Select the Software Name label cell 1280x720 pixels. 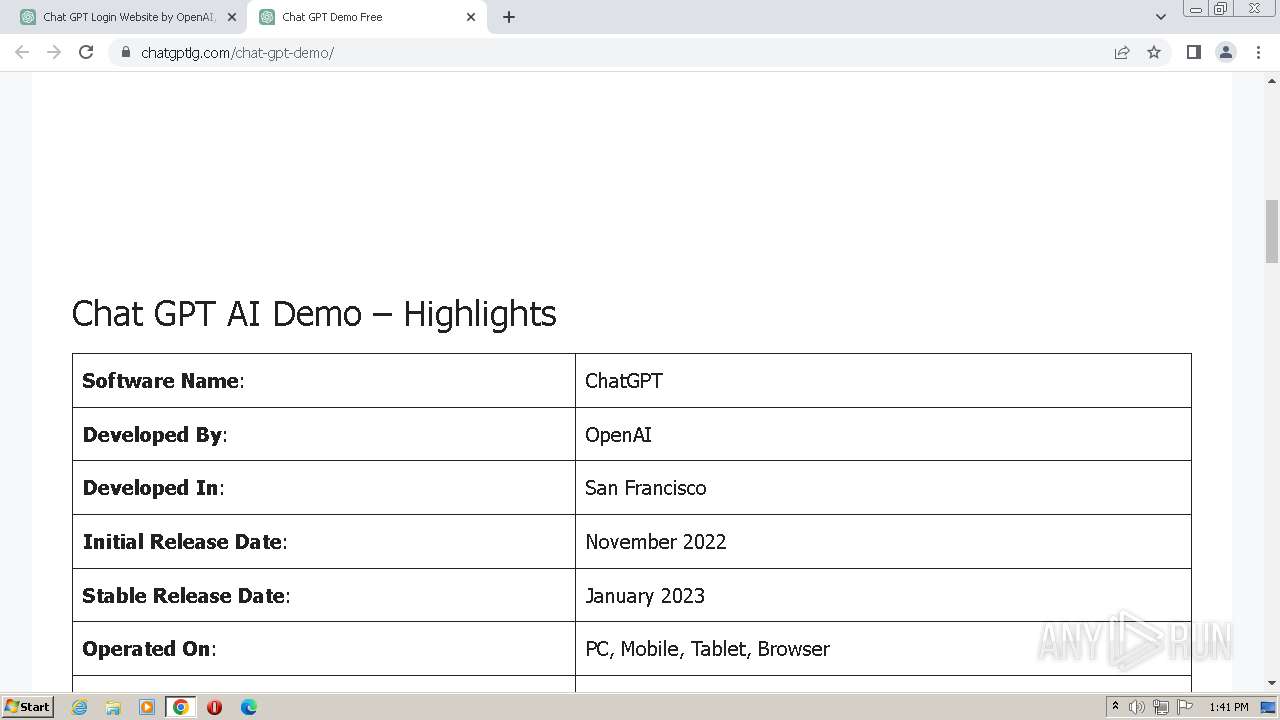pyautogui.click(x=324, y=381)
